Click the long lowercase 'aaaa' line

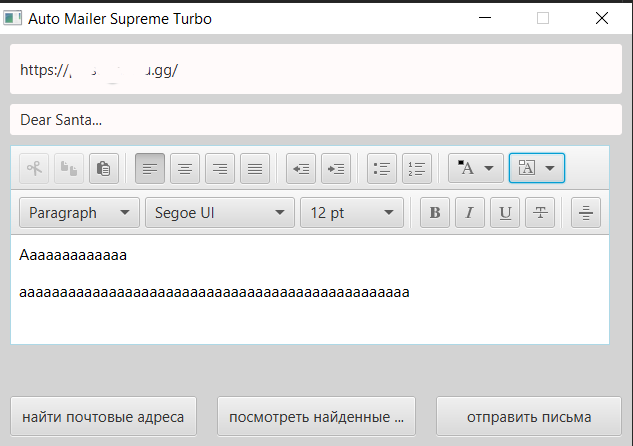[214, 292]
